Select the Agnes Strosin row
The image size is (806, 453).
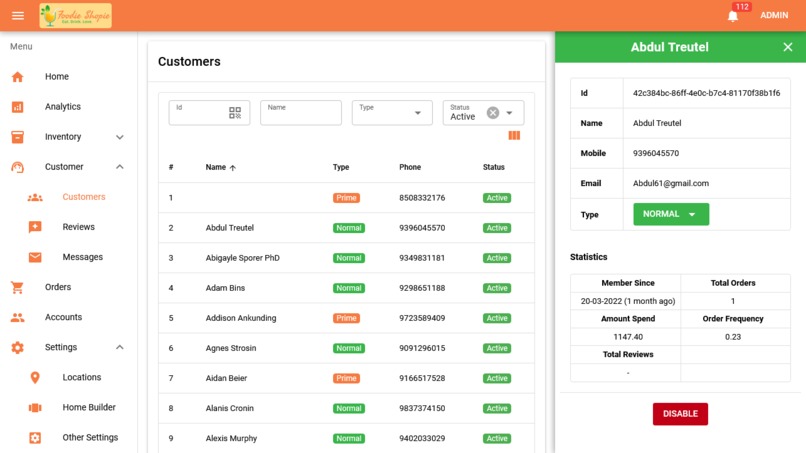point(346,348)
